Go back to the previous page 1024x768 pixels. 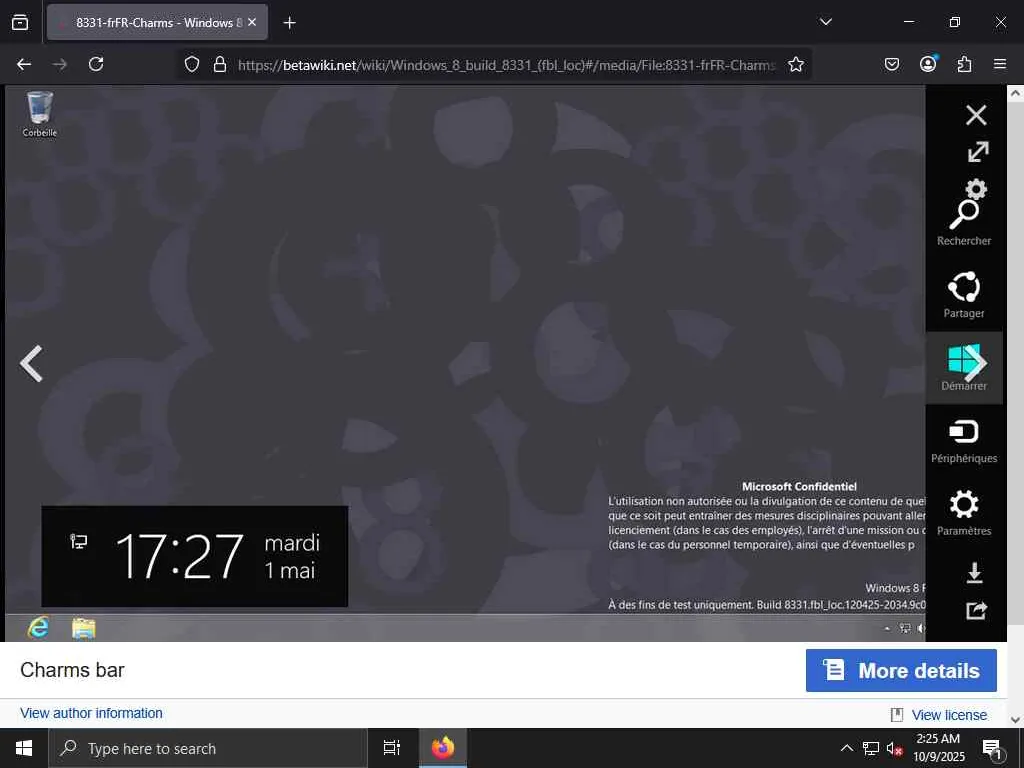24,64
